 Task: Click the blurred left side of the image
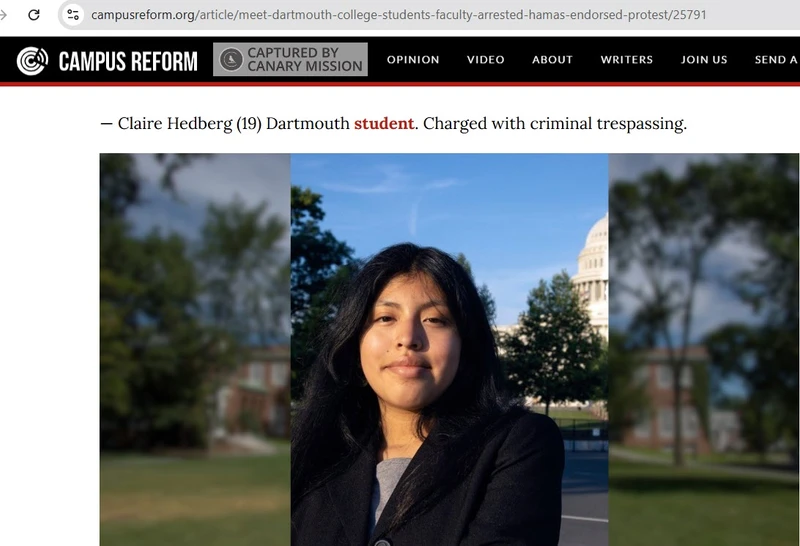pyautogui.click(x=195, y=350)
